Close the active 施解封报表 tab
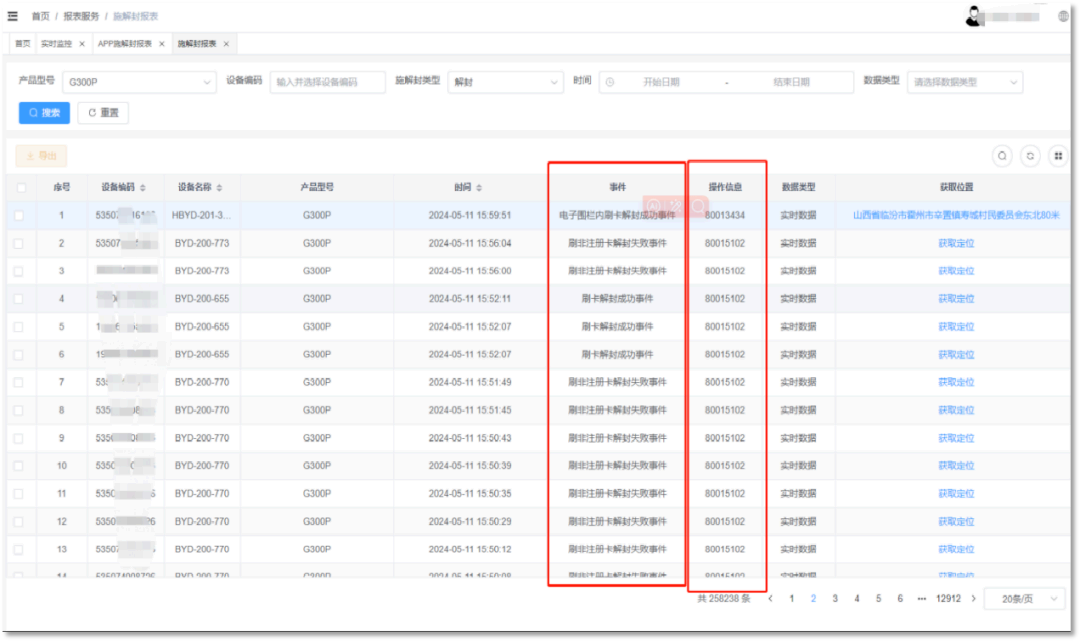1080x642 pixels. point(226,44)
